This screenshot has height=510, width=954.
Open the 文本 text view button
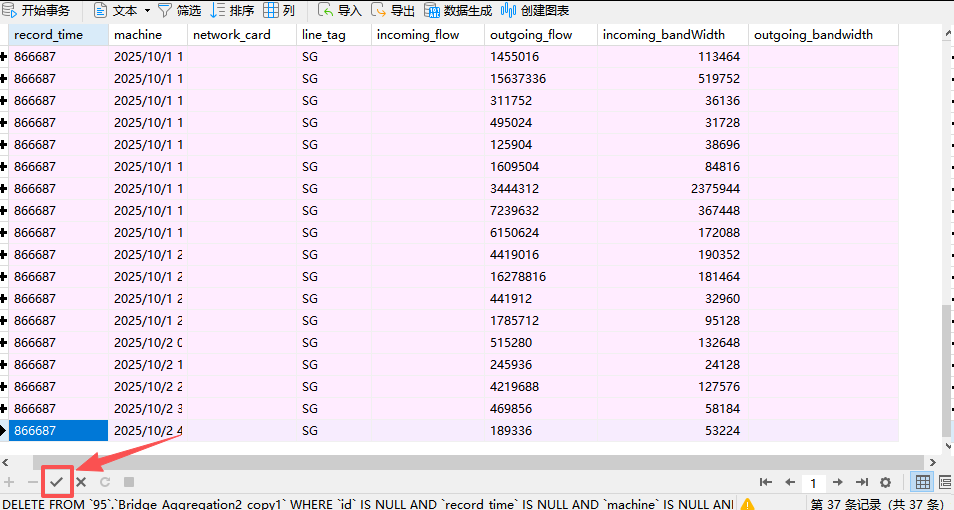[x=116, y=10]
